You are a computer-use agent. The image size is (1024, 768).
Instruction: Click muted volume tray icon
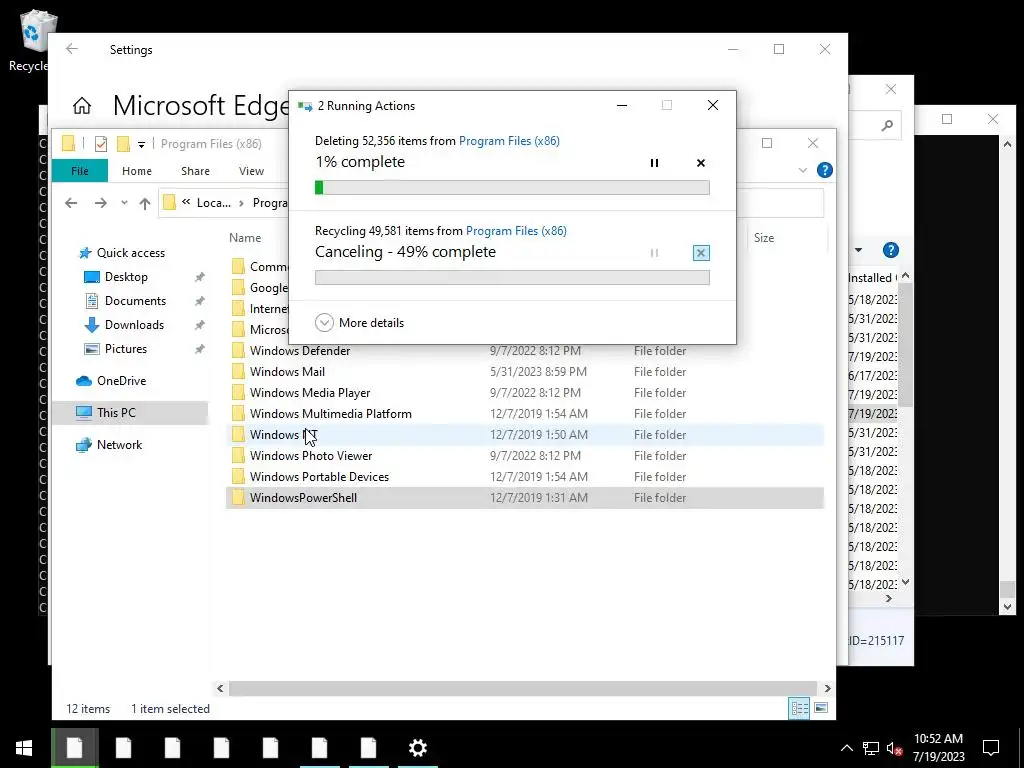point(895,748)
